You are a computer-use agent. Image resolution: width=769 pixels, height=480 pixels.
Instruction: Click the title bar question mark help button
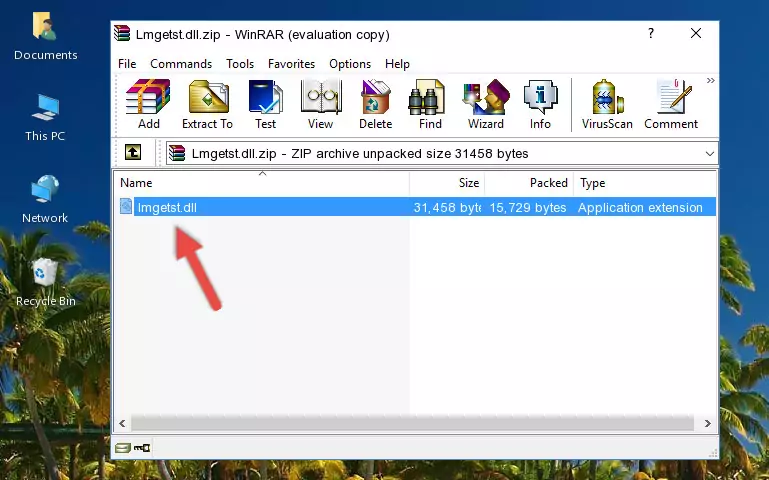click(651, 33)
